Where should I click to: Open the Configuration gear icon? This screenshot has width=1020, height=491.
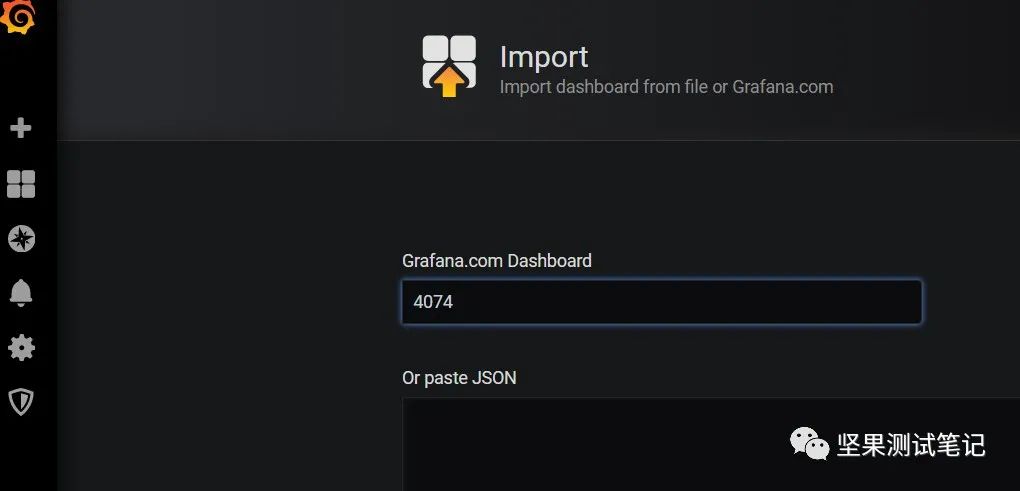pyautogui.click(x=21, y=348)
